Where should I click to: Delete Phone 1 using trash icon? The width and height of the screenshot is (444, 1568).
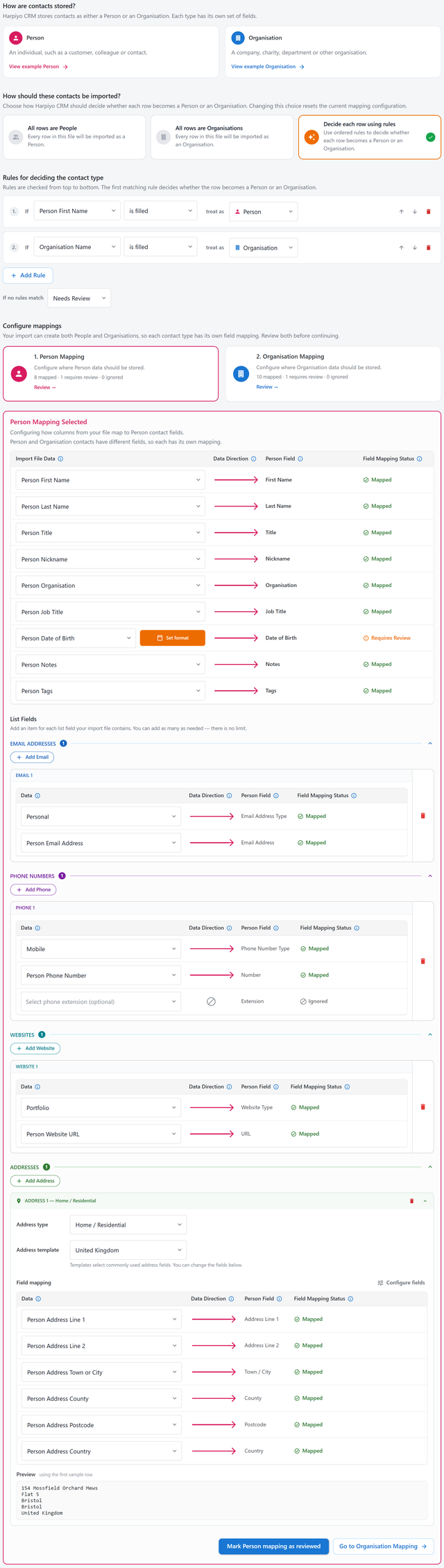click(423, 962)
